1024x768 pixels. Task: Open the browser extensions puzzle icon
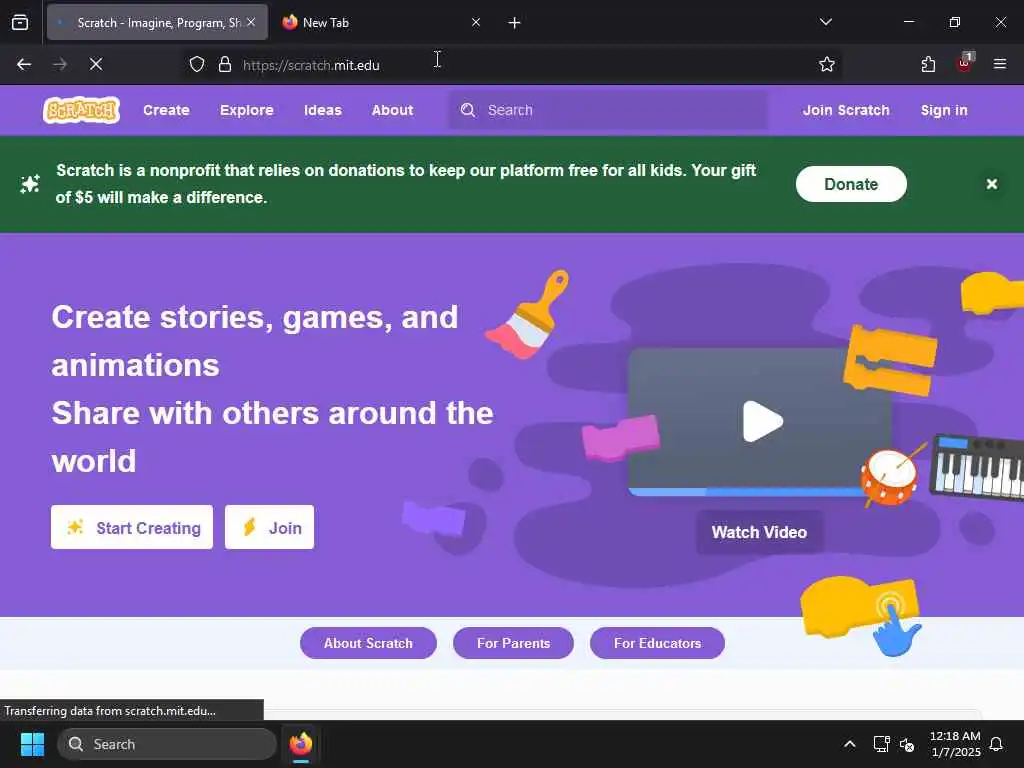tap(928, 64)
